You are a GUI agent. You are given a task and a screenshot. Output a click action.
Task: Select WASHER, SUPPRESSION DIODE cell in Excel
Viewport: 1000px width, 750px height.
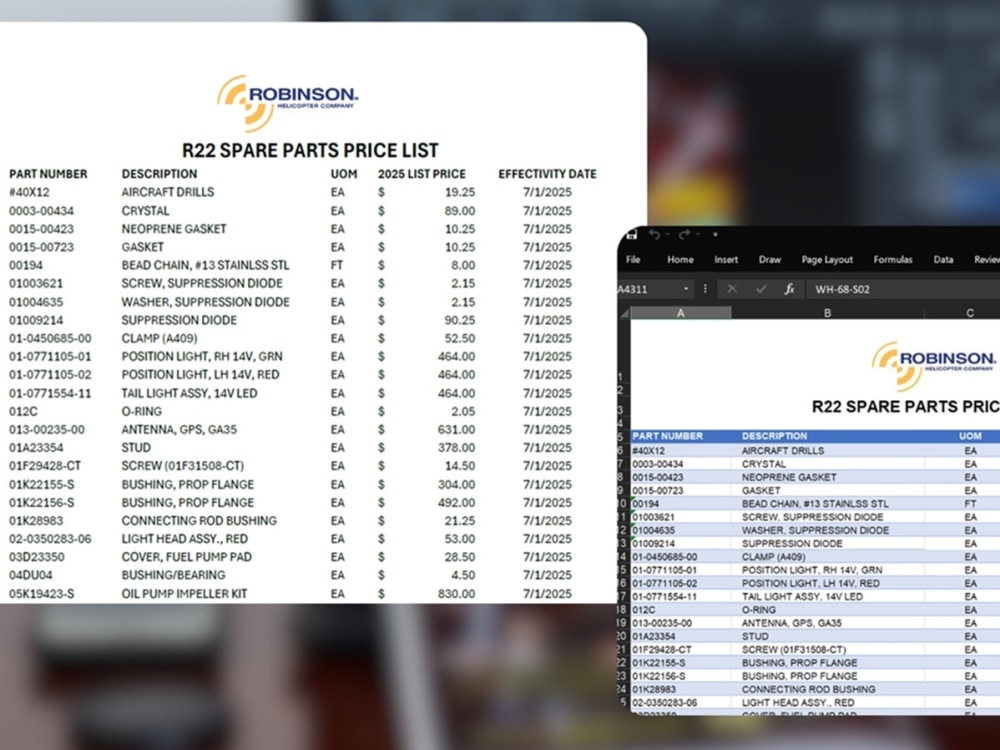[827, 530]
